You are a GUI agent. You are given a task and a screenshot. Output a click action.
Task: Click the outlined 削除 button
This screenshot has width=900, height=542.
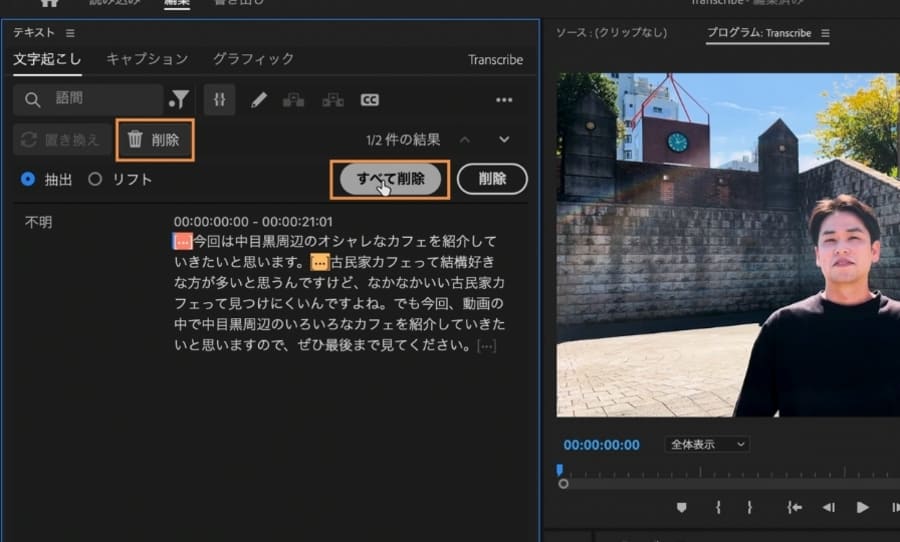[x=492, y=179]
